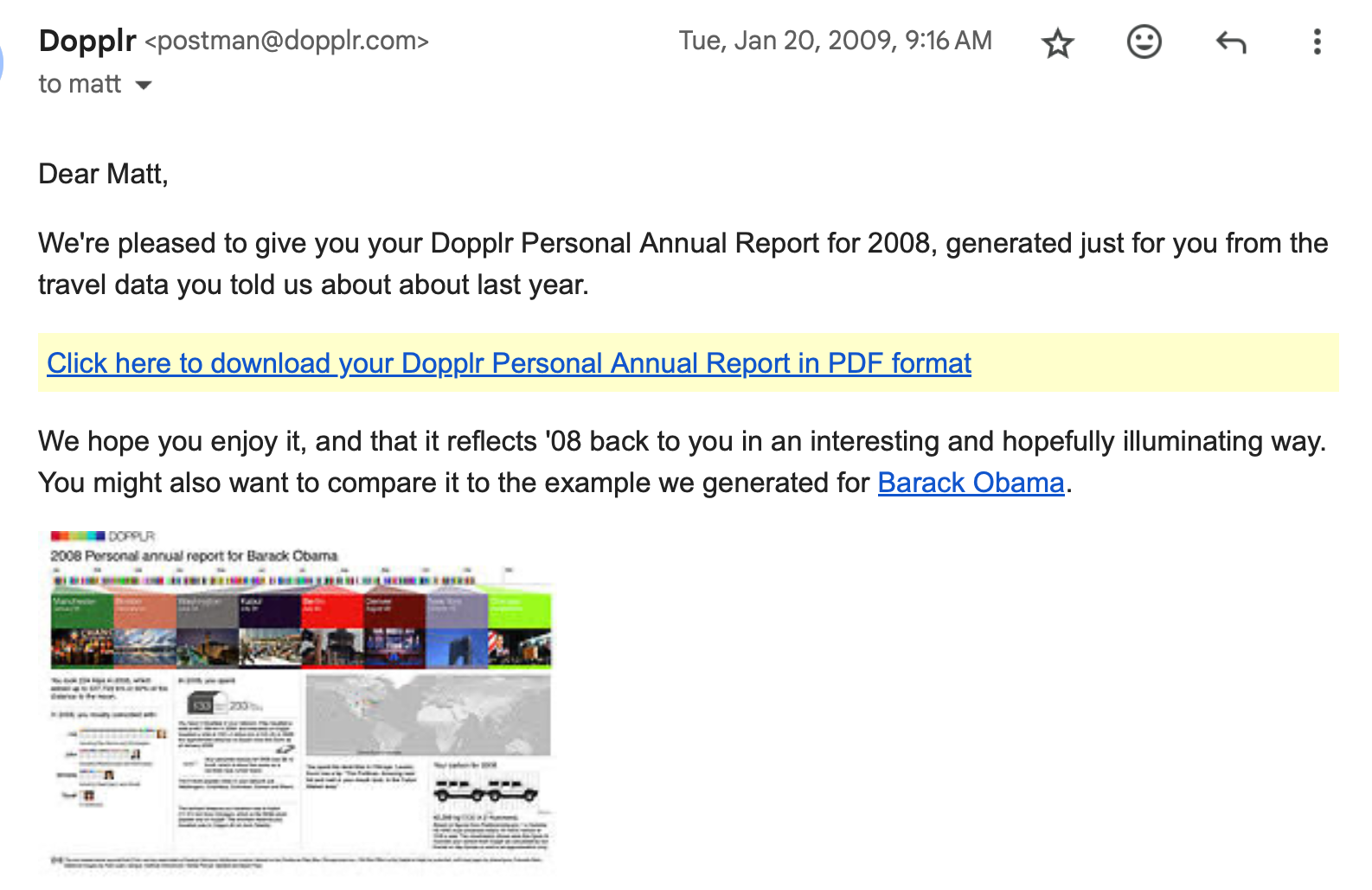Open the Barack Obama annual report thumbnail
This screenshot has height=890, width=1372.
coord(300,701)
